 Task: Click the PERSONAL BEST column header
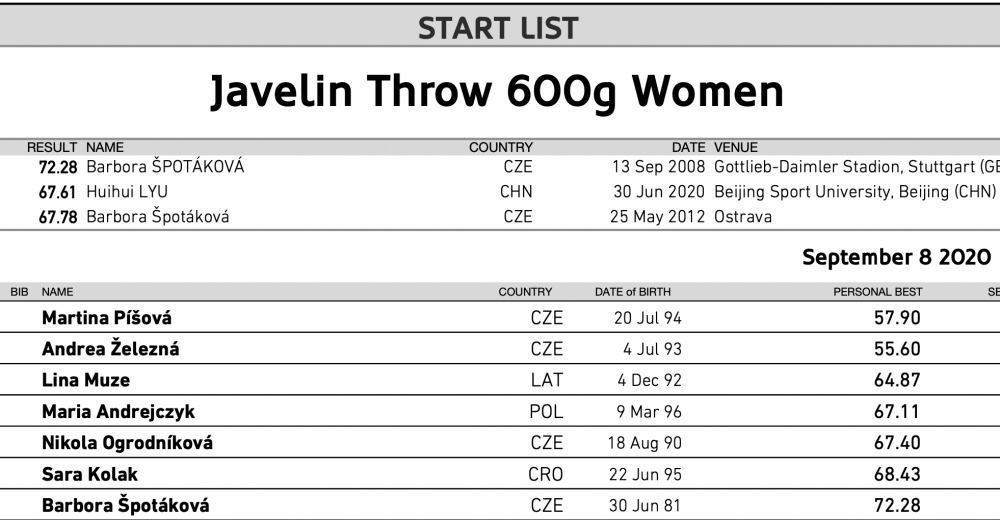(878, 292)
